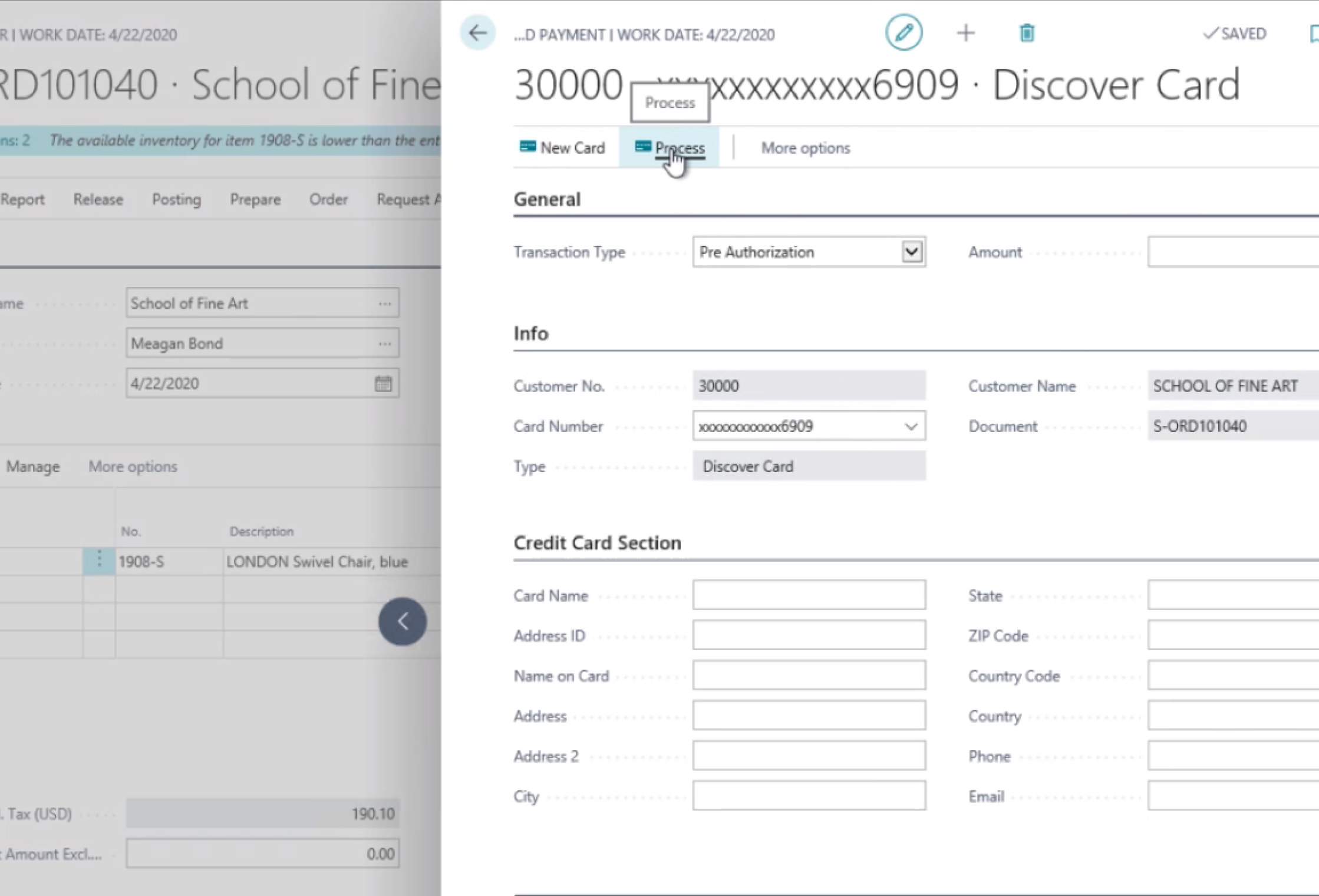This screenshot has height=896, width=1319.
Task: Click the City input field
Action: pos(809,795)
